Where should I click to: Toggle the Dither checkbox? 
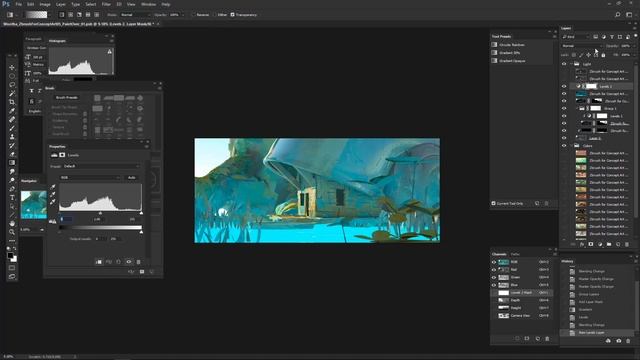(214, 15)
